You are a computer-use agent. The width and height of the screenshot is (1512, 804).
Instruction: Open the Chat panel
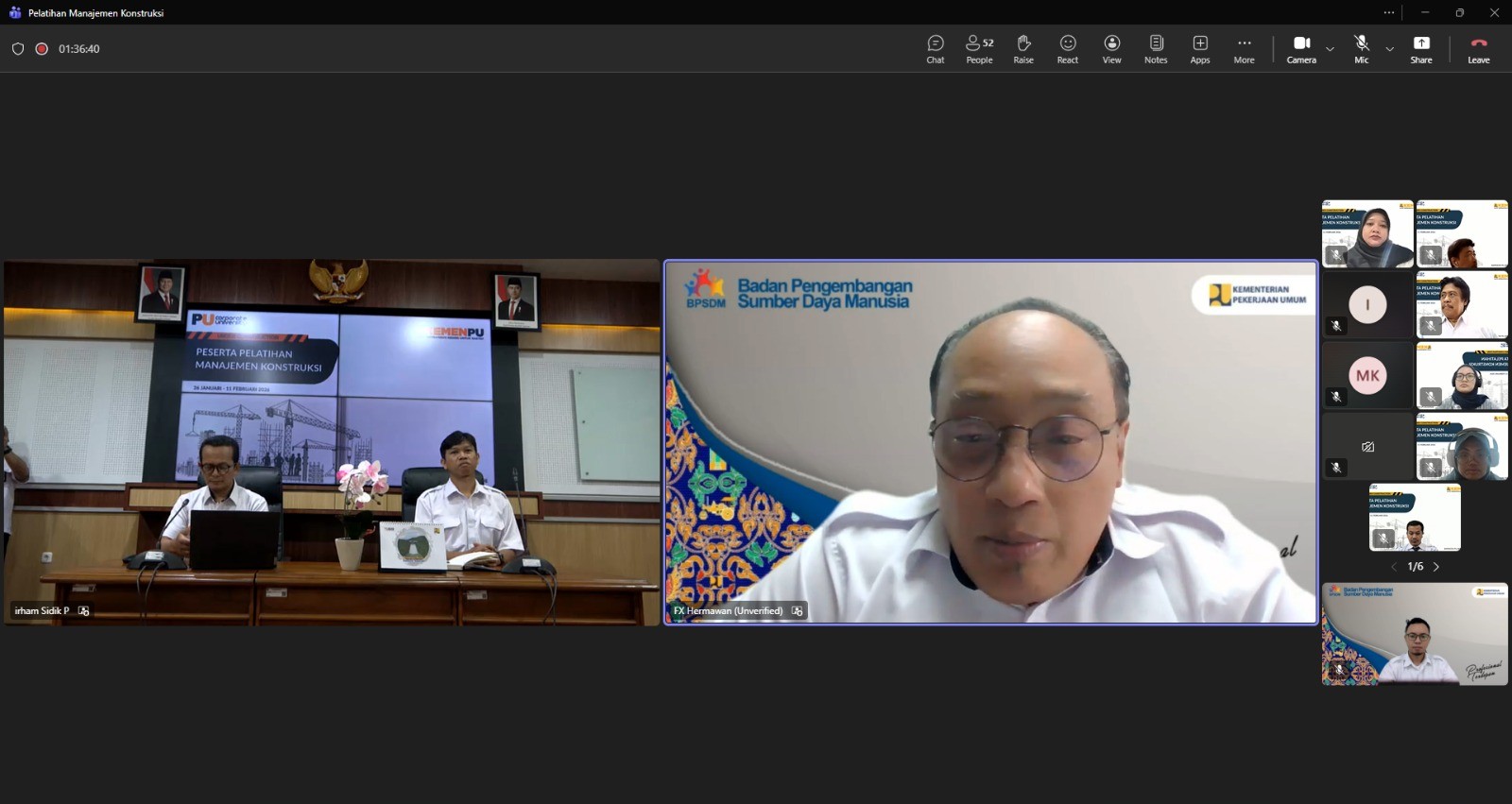pyautogui.click(x=935, y=49)
